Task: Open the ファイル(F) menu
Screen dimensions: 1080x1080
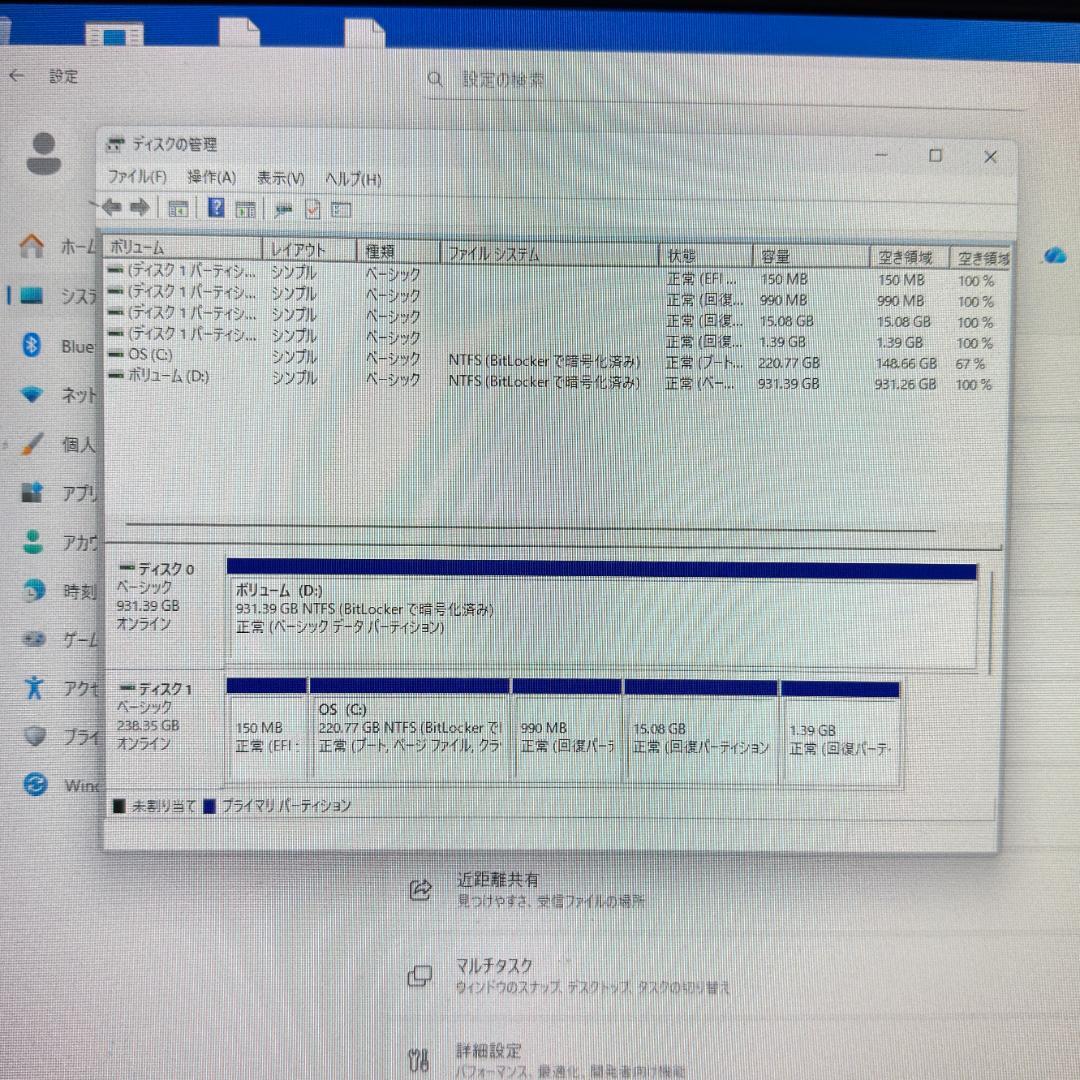Action: (137, 177)
